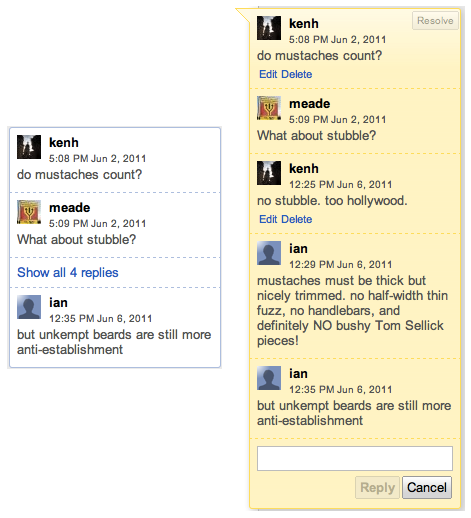Click kenh's avatar on the 5:08 PM expanded comment

point(269,28)
